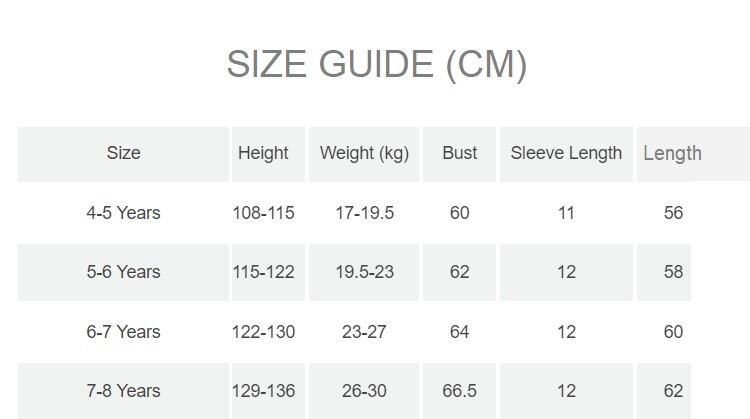Click the 122-130 height cell

pyautogui.click(x=263, y=332)
